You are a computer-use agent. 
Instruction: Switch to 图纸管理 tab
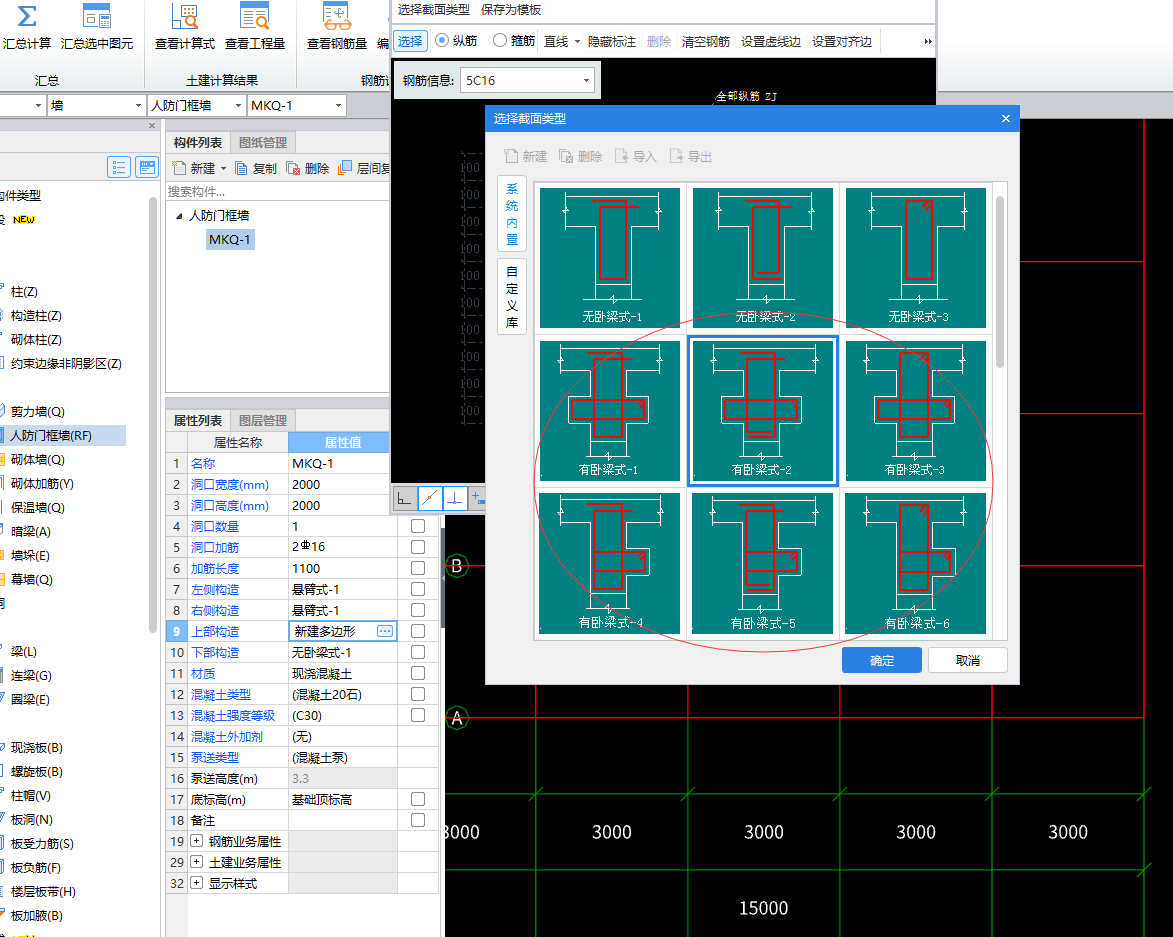263,142
